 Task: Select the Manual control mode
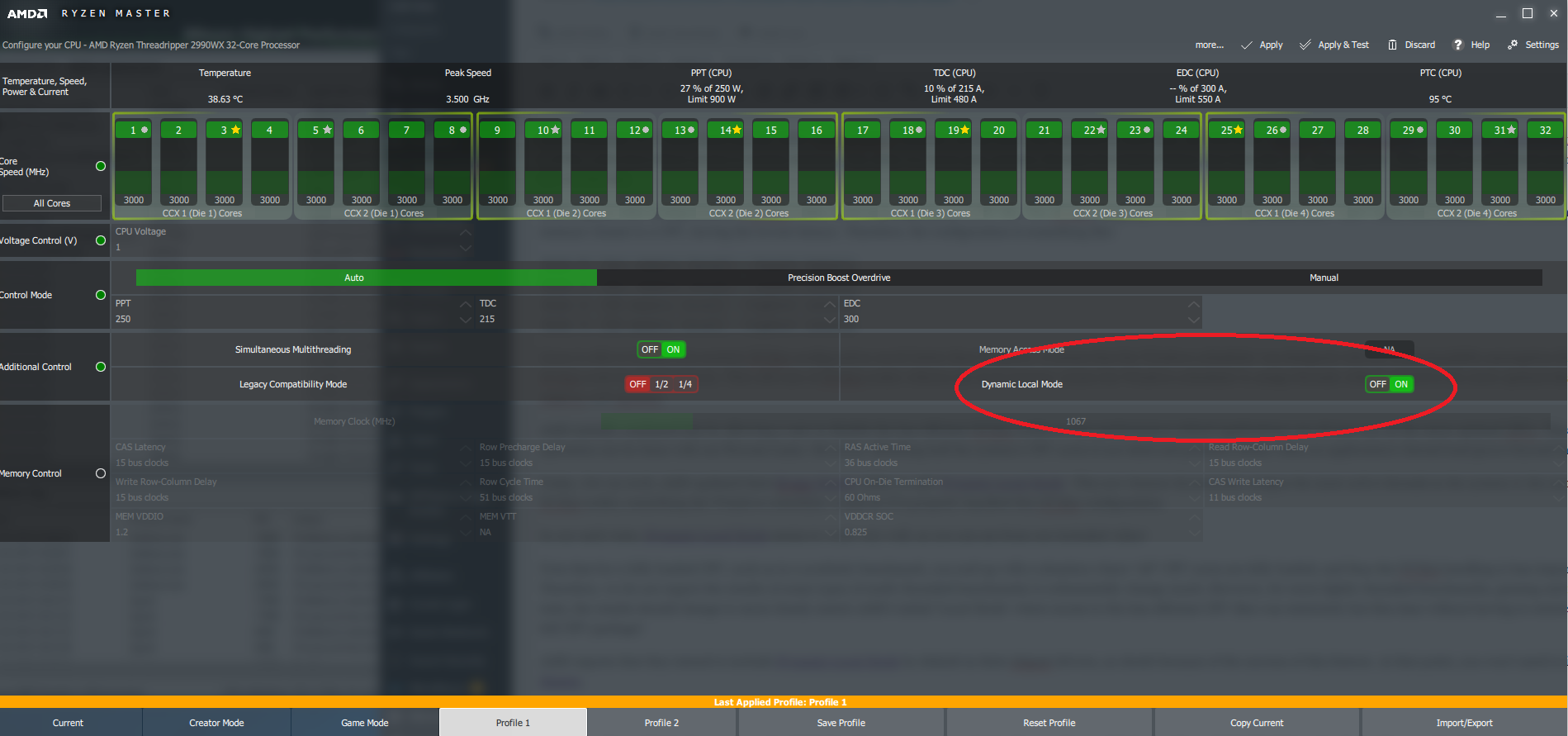1324,278
